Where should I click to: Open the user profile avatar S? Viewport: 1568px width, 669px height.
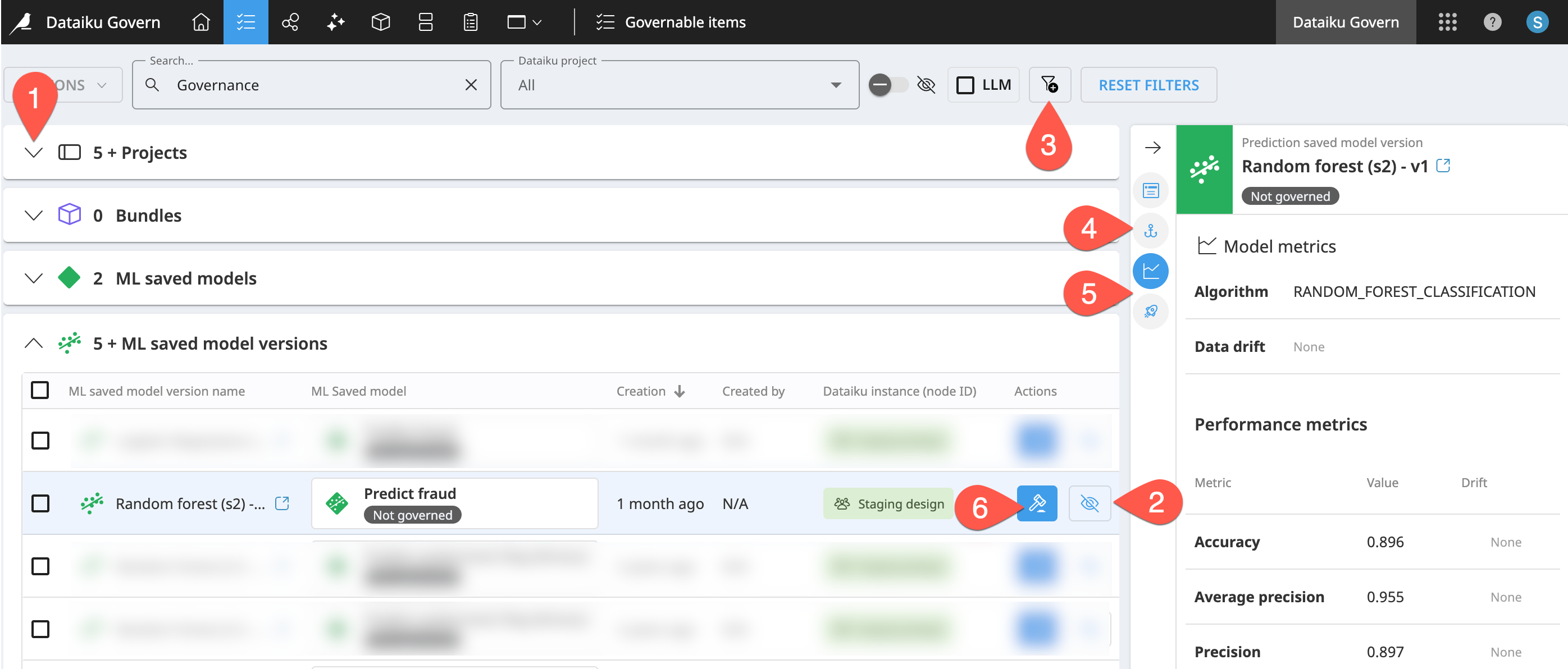coord(1537,22)
